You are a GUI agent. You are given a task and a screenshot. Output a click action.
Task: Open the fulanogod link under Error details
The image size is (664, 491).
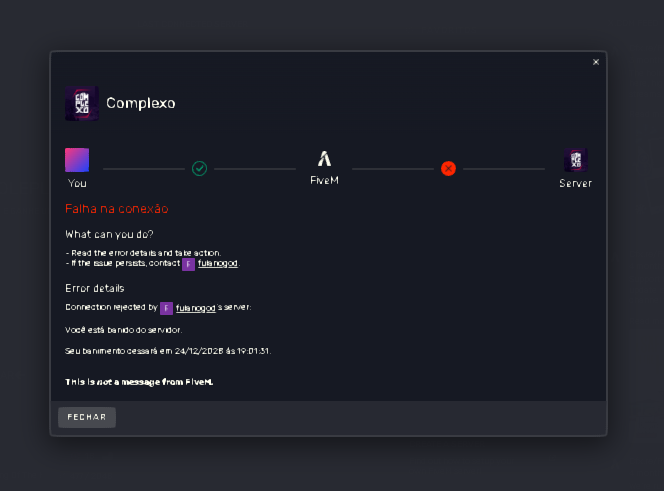coord(196,308)
